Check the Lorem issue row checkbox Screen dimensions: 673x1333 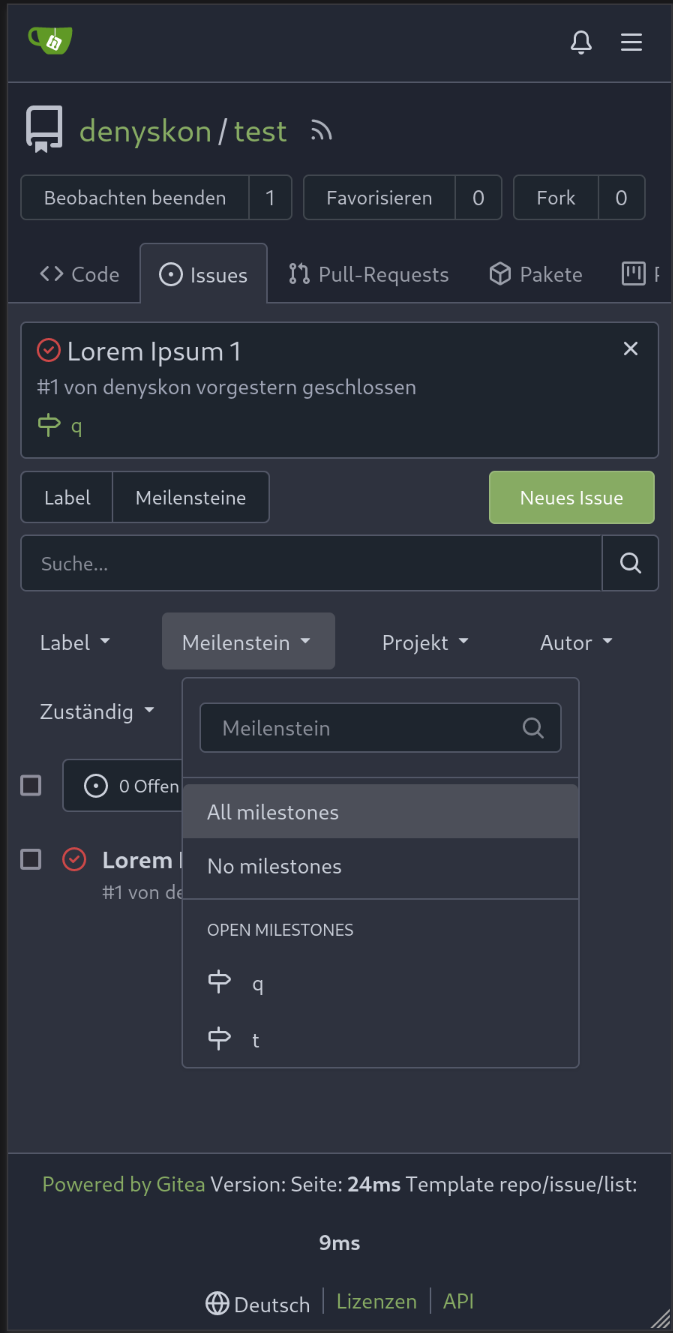point(31,859)
